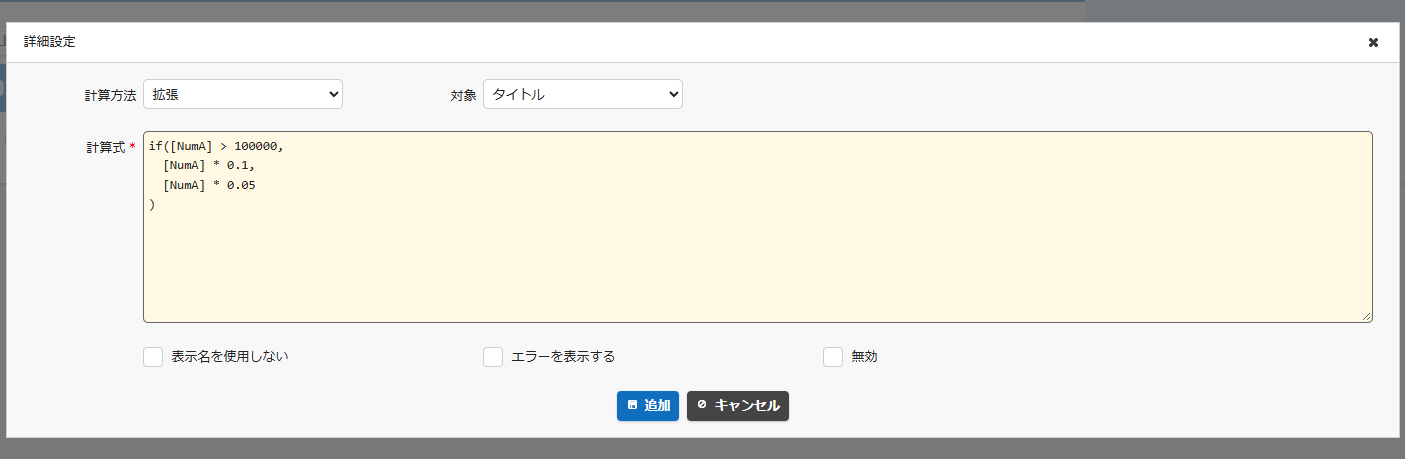The width and height of the screenshot is (1405, 459).
Task: Click the formula line "[NumA] * 0.05"
Action: point(209,185)
